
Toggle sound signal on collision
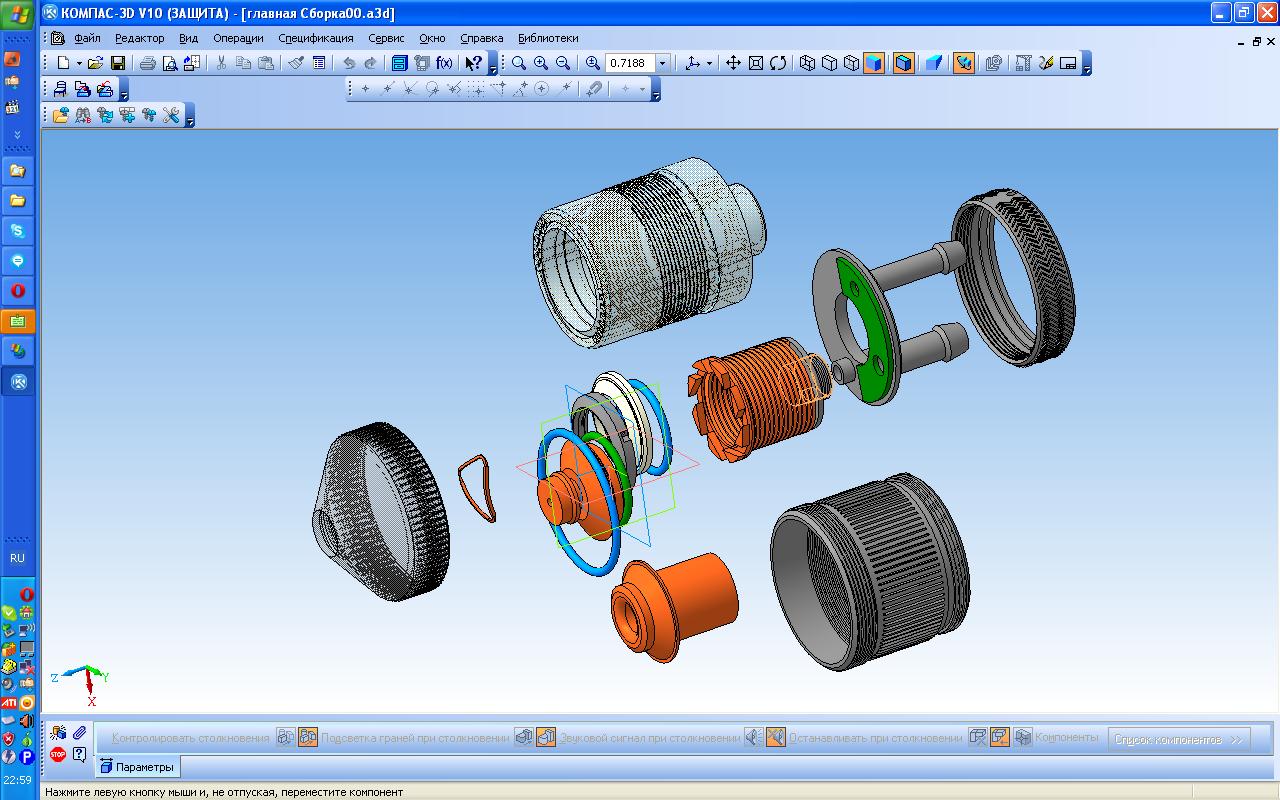click(776, 738)
